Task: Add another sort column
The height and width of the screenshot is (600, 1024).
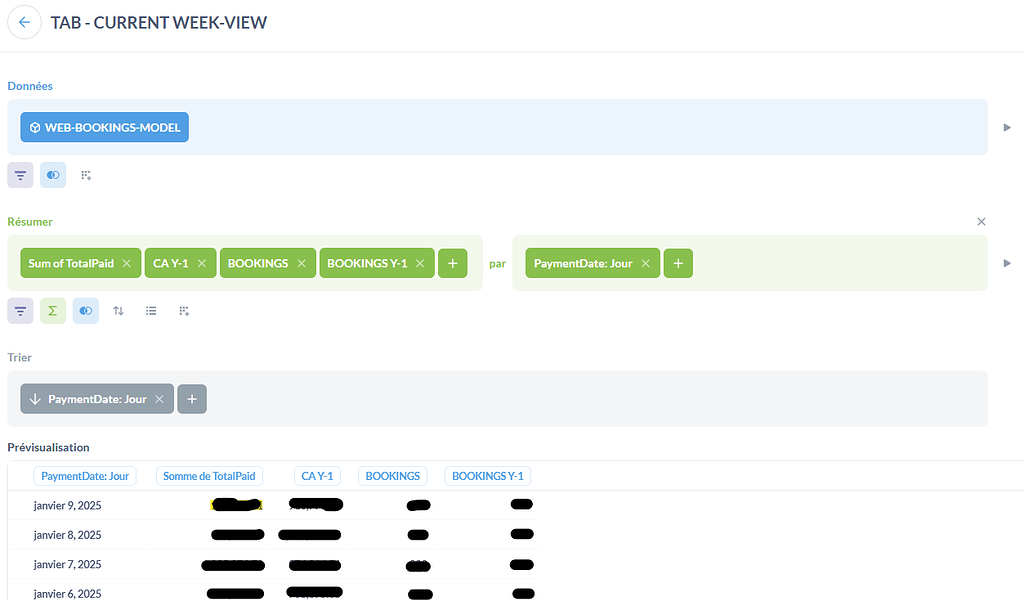Action: point(192,399)
